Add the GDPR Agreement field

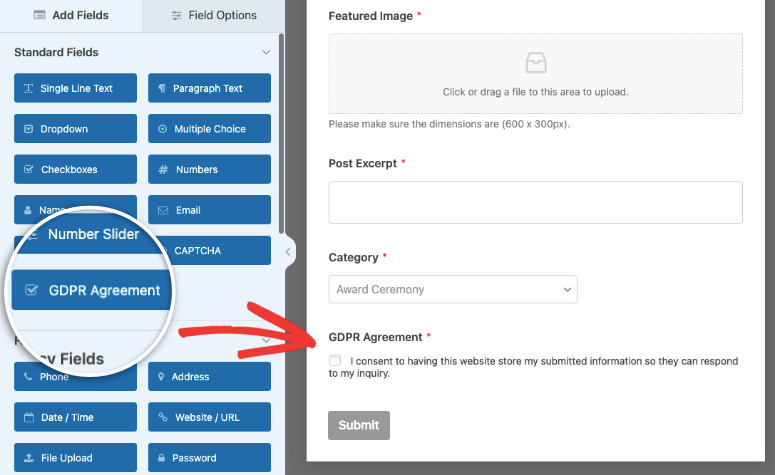point(91,290)
